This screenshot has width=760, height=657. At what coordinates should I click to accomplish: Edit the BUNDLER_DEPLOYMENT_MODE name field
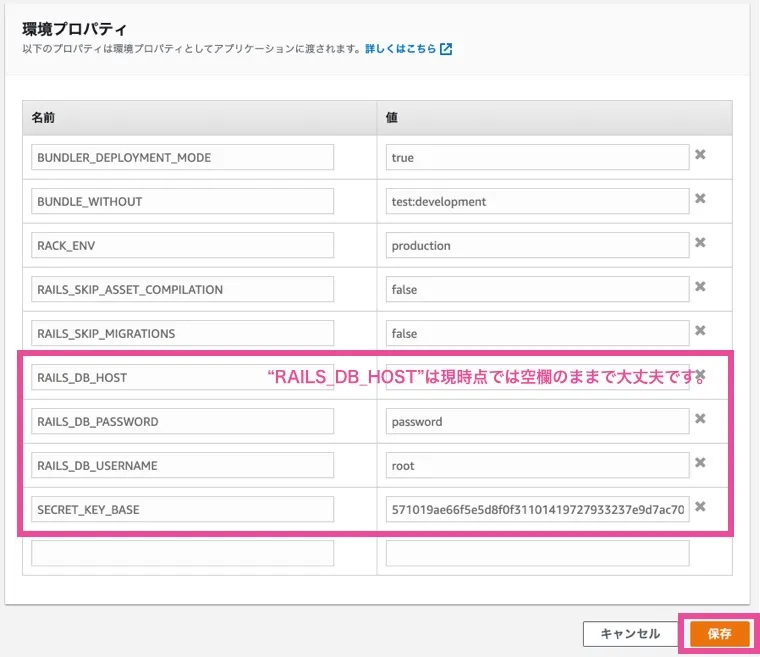click(x=182, y=157)
